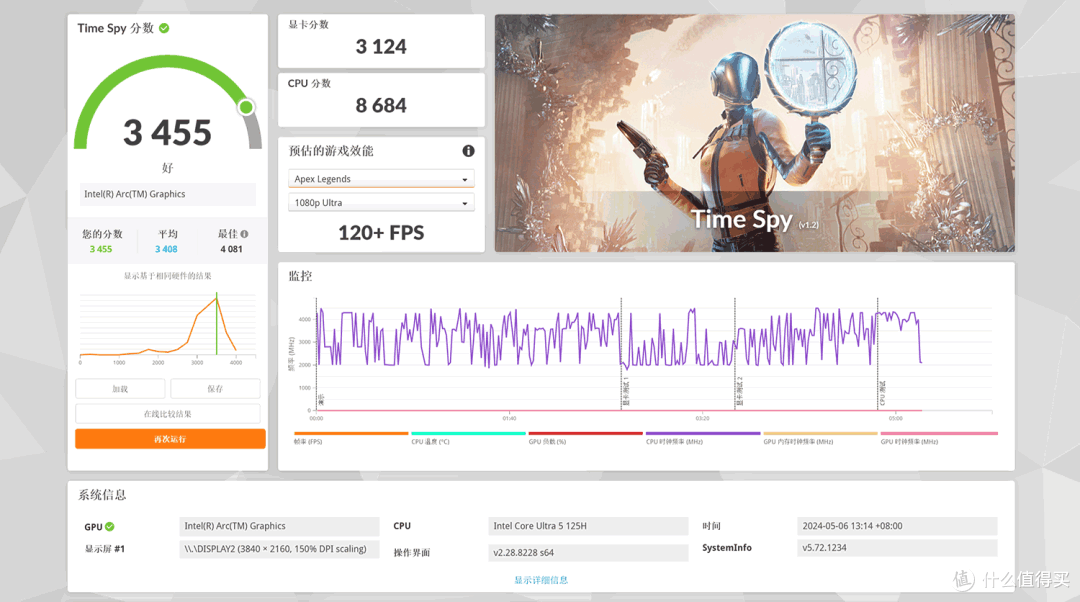Viewport: 1080px width, 602px height.
Task: Click the info icon beside 最佳
Action: point(245,234)
